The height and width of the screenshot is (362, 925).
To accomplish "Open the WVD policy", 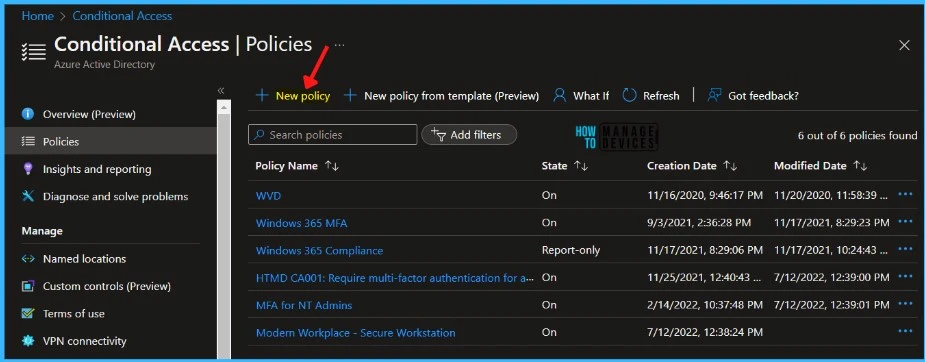I will [x=268, y=196].
